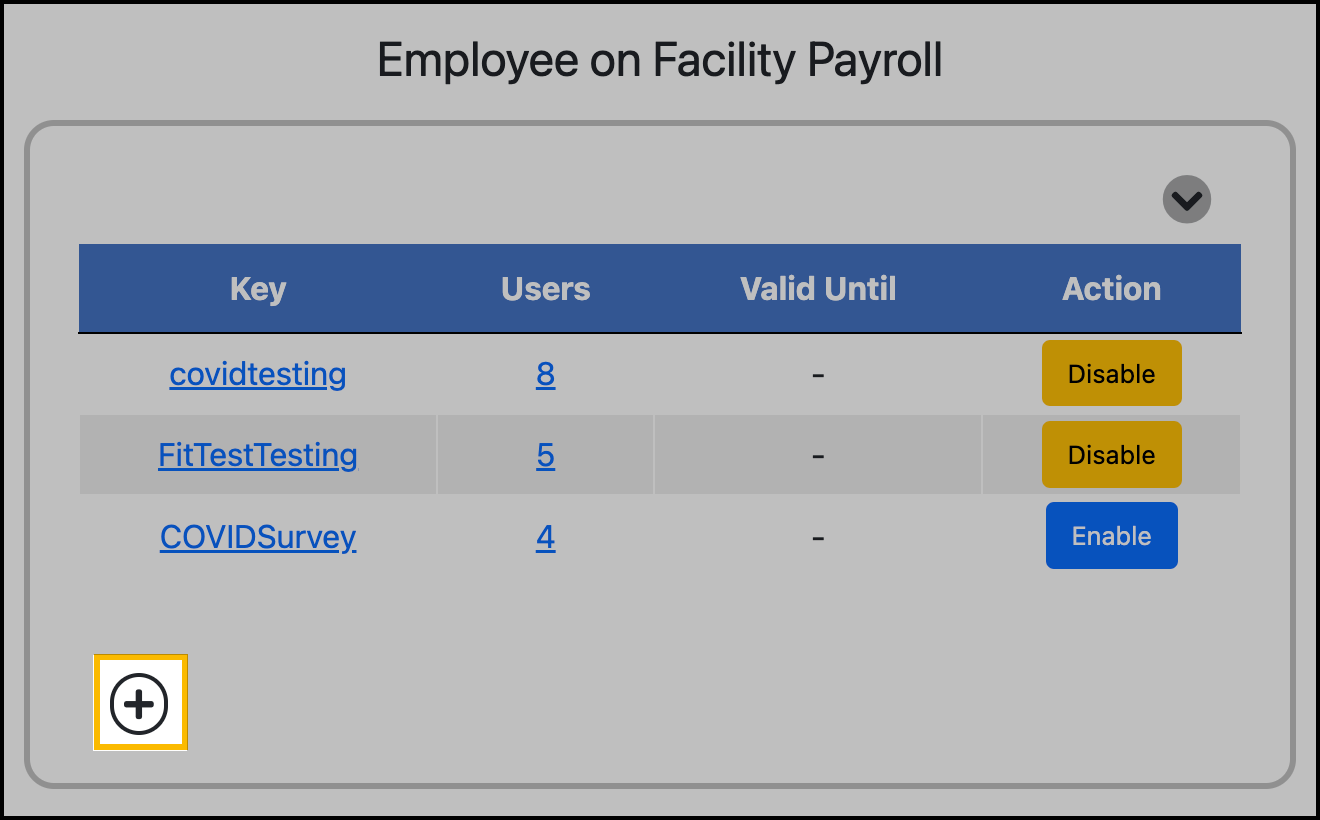Click the covidtesting row's Valid Until dash

click(817, 373)
